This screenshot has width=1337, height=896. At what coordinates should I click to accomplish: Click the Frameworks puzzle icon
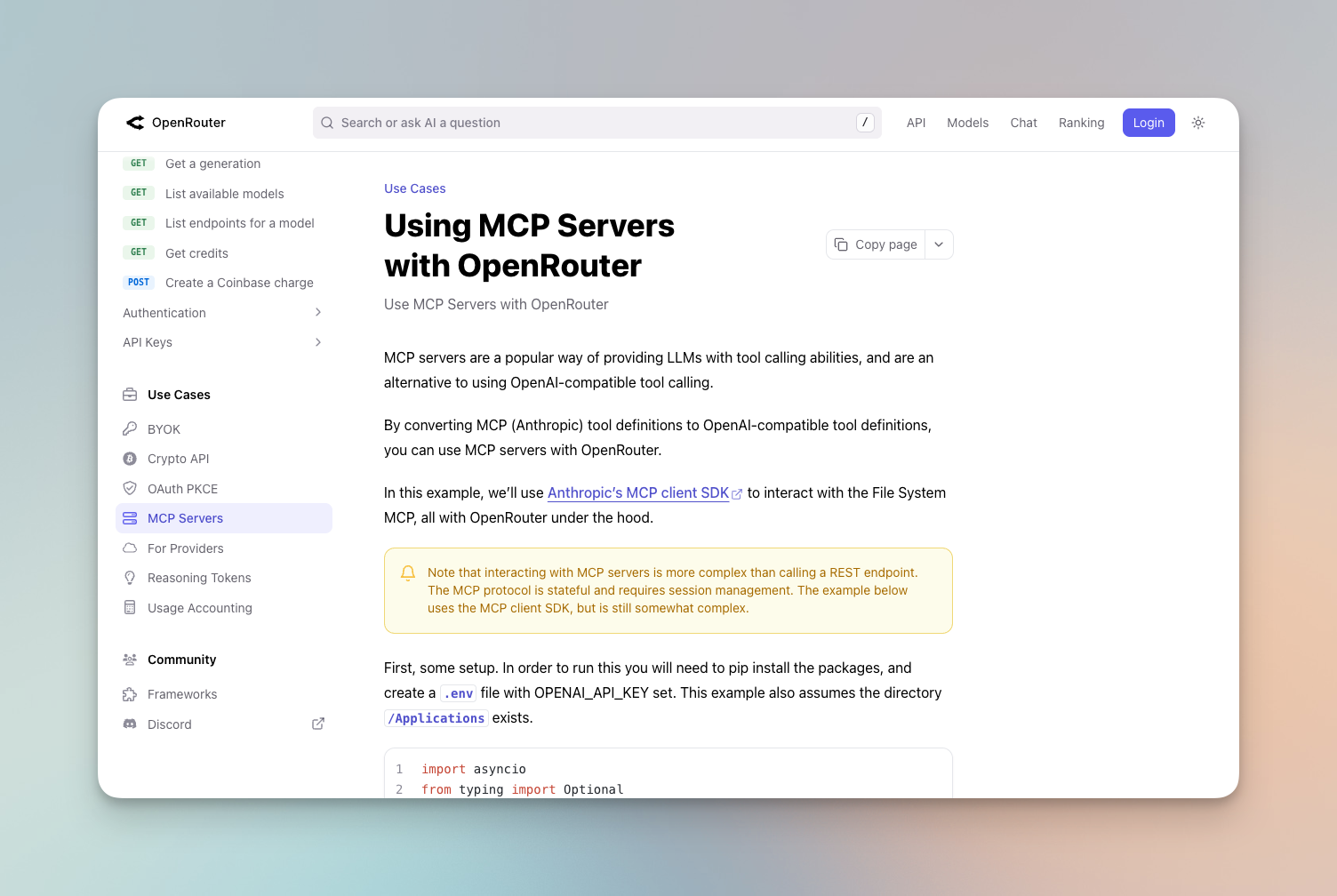pos(130,694)
